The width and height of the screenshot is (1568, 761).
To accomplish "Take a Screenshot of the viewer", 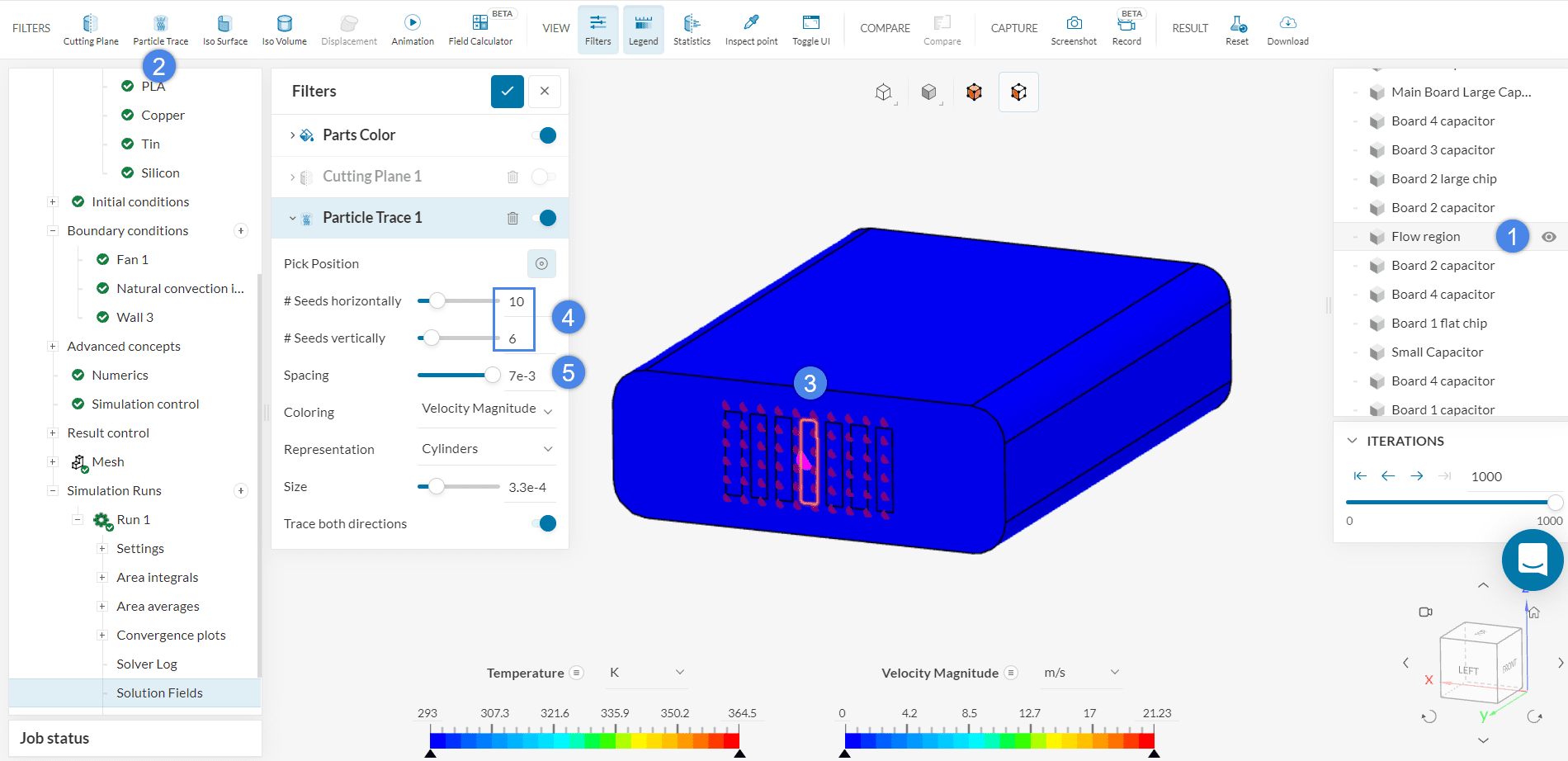I will [x=1074, y=29].
